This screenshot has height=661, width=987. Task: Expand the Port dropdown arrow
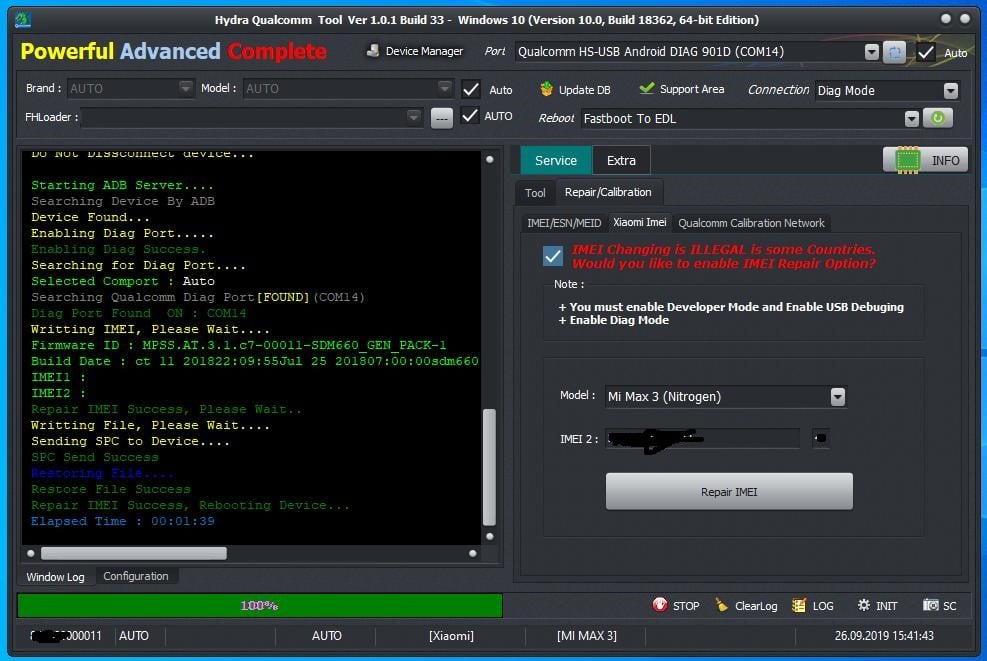point(872,52)
